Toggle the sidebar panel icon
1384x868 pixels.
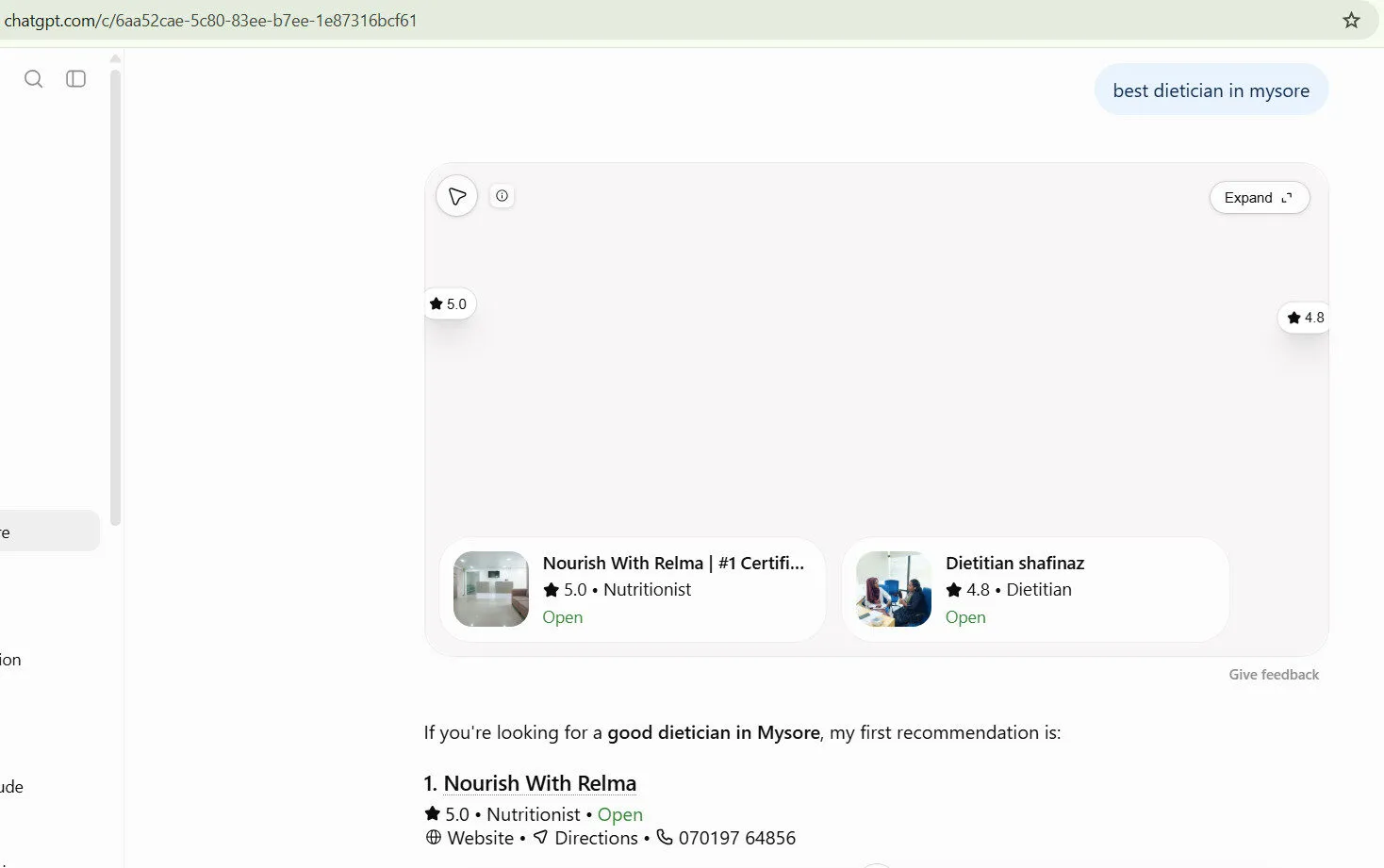pyautogui.click(x=76, y=79)
